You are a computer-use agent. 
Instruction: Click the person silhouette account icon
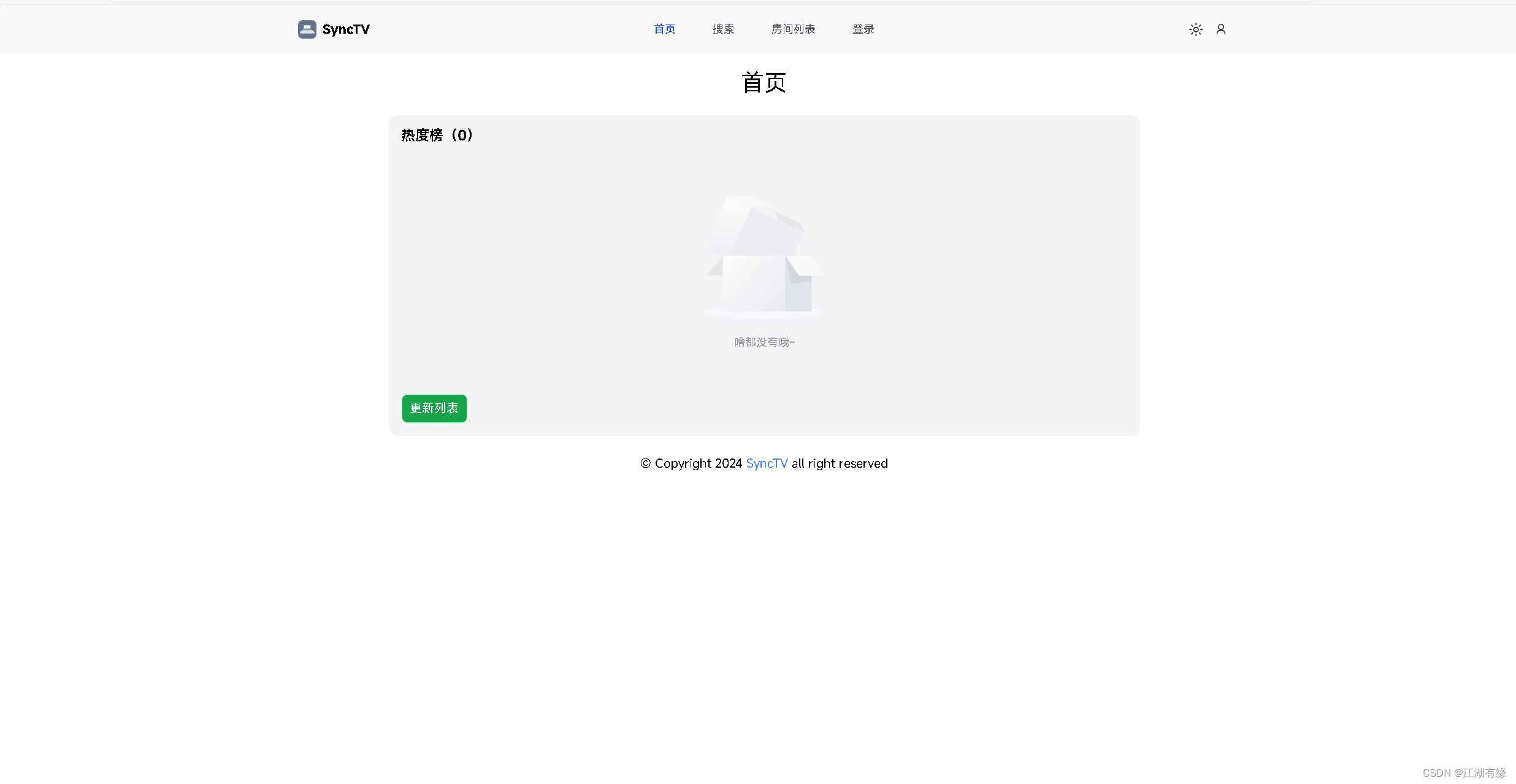click(x=1221, y=29)
